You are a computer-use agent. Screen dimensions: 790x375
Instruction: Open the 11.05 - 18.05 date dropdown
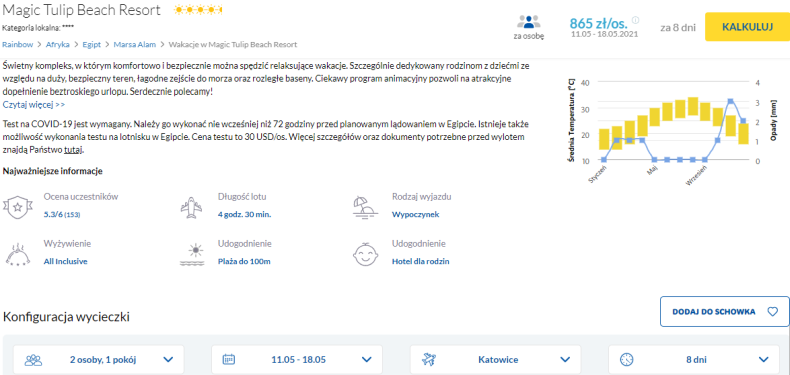297,360
